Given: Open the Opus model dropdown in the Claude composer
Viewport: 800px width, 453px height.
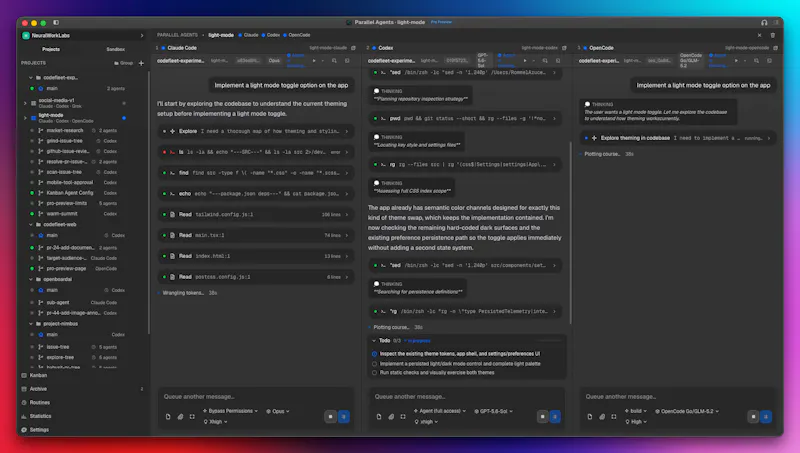Looking at the screenshot, I should tap(278, 411).
